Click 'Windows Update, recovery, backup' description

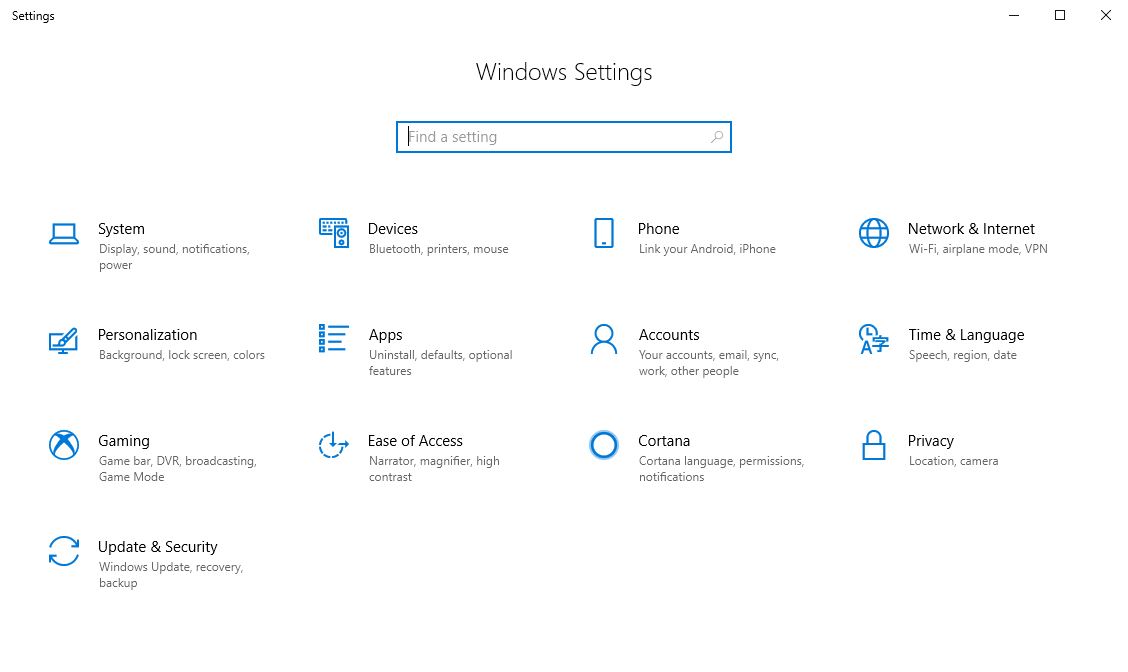point(171,575)
